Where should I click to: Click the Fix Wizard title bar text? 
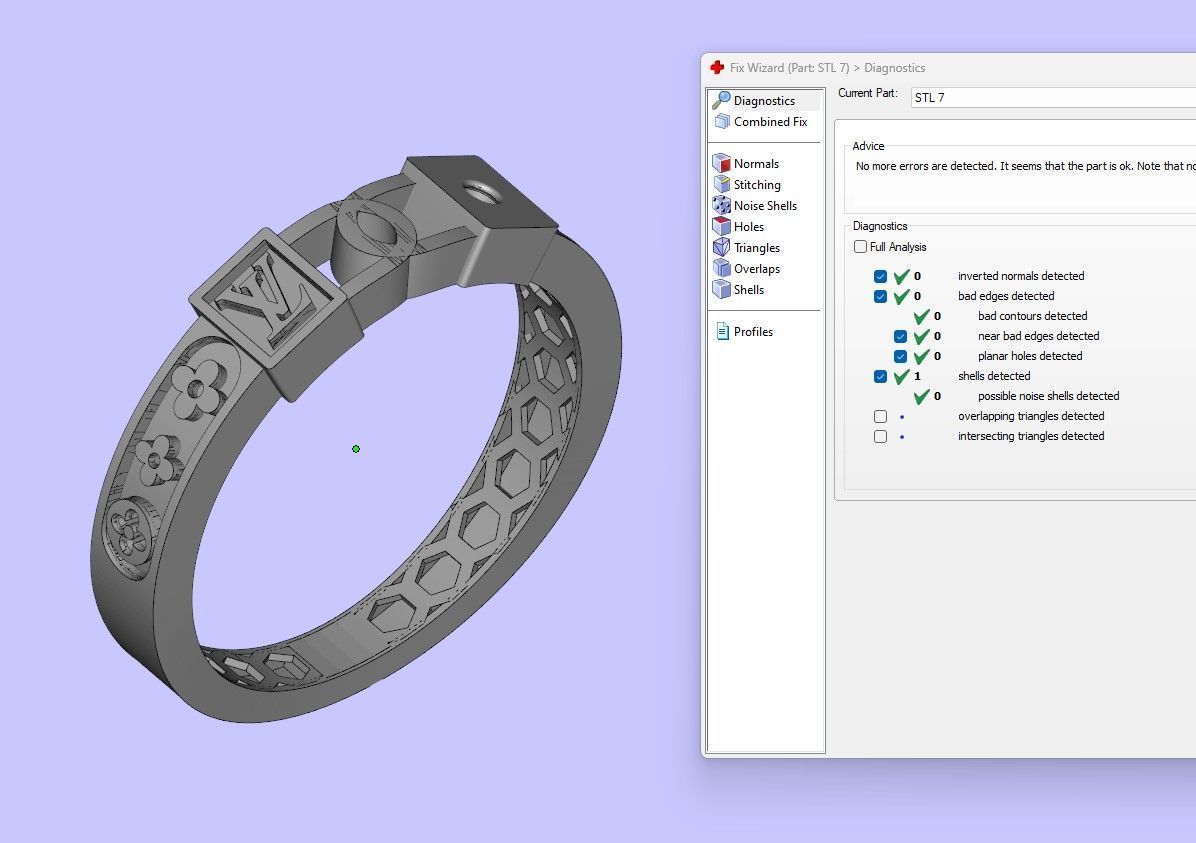[827, 68]
